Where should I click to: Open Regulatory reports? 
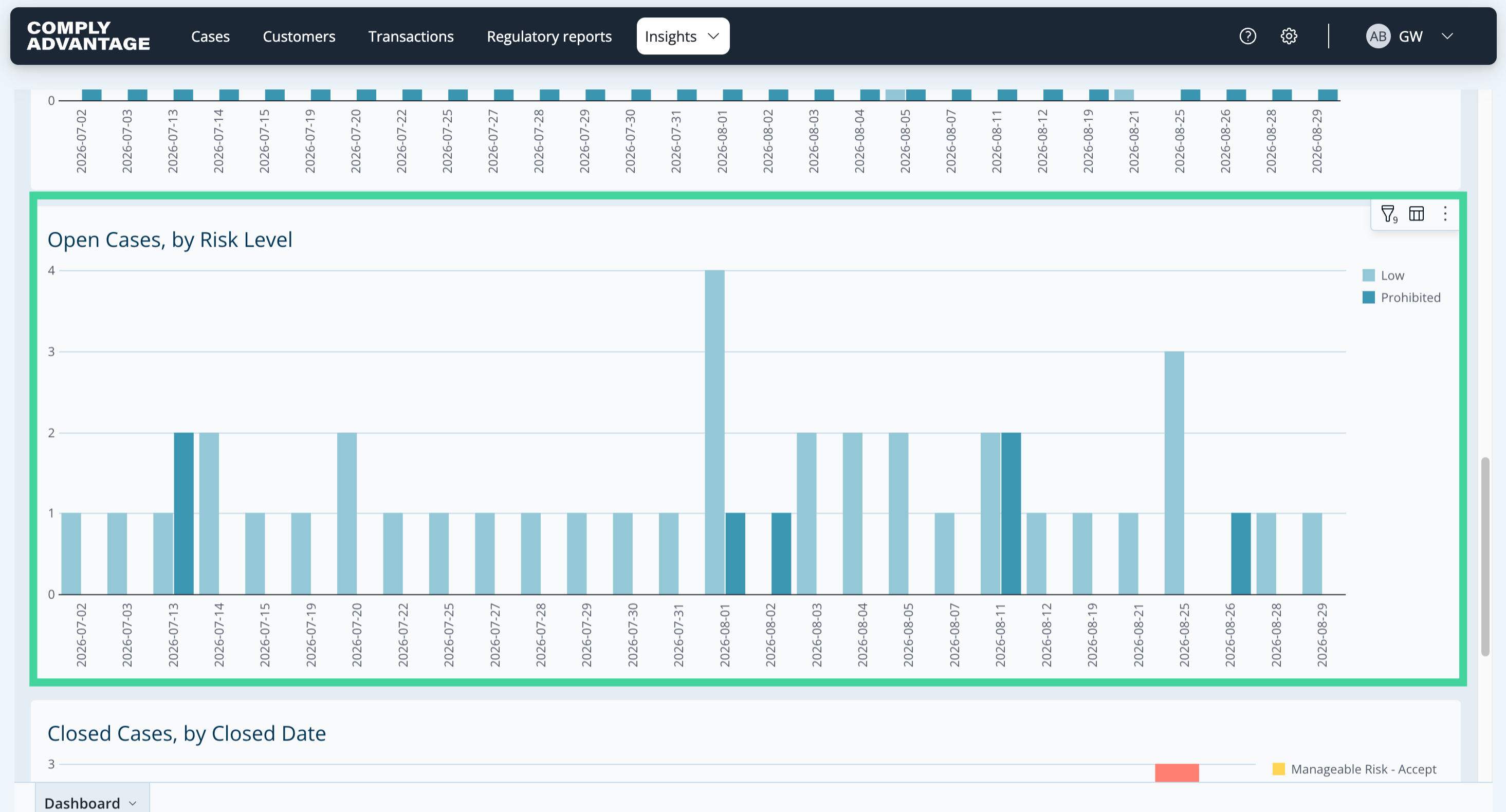coord(549,36)
